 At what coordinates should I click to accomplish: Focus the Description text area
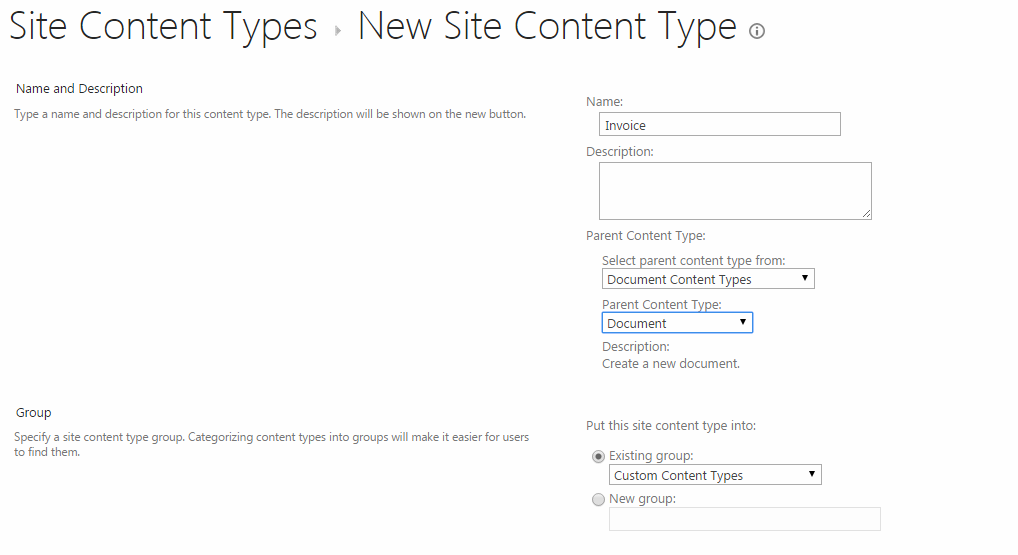click(735, 191)
